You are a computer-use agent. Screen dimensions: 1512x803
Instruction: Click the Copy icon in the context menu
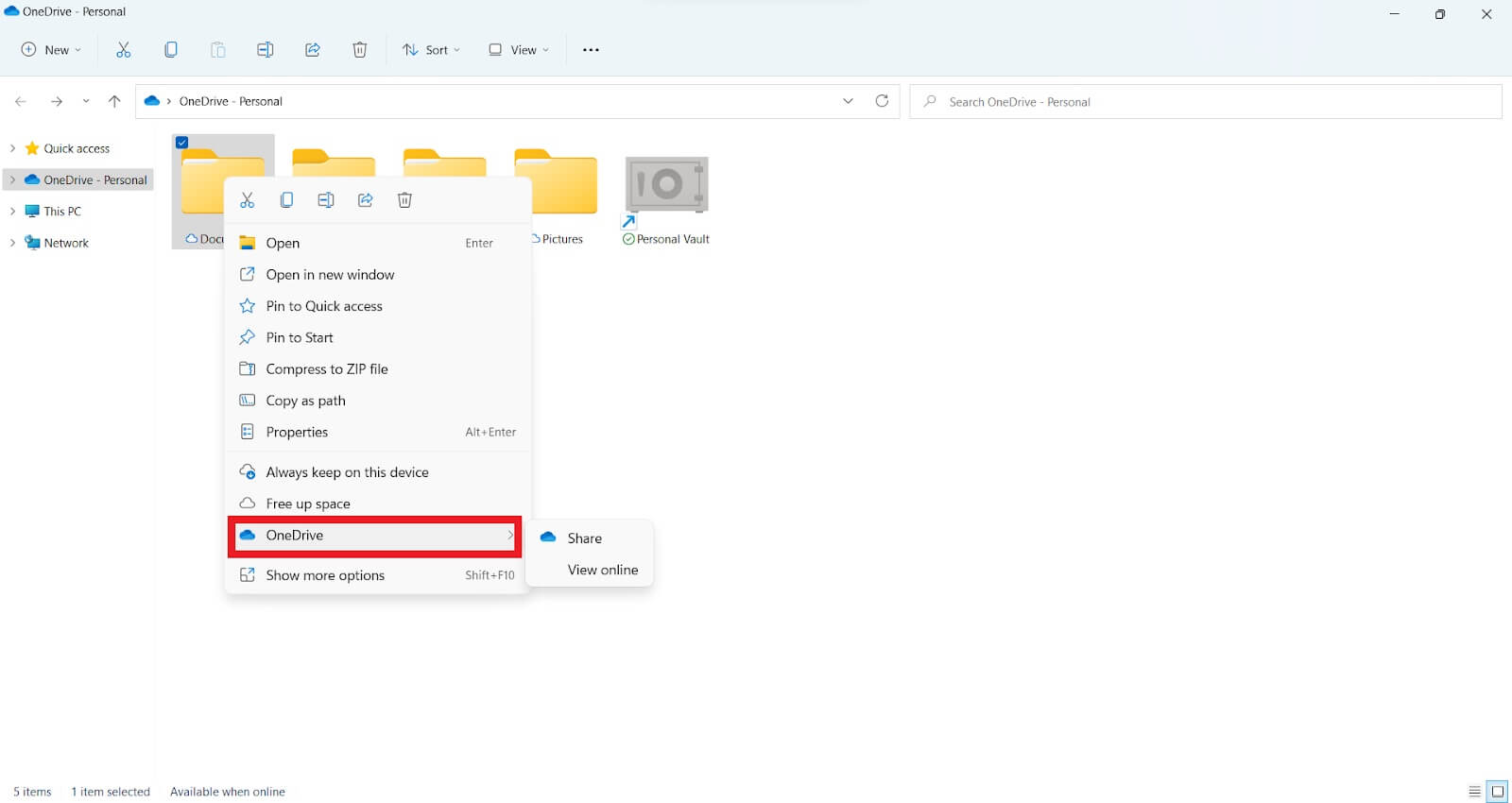click(x=286, y=200)
